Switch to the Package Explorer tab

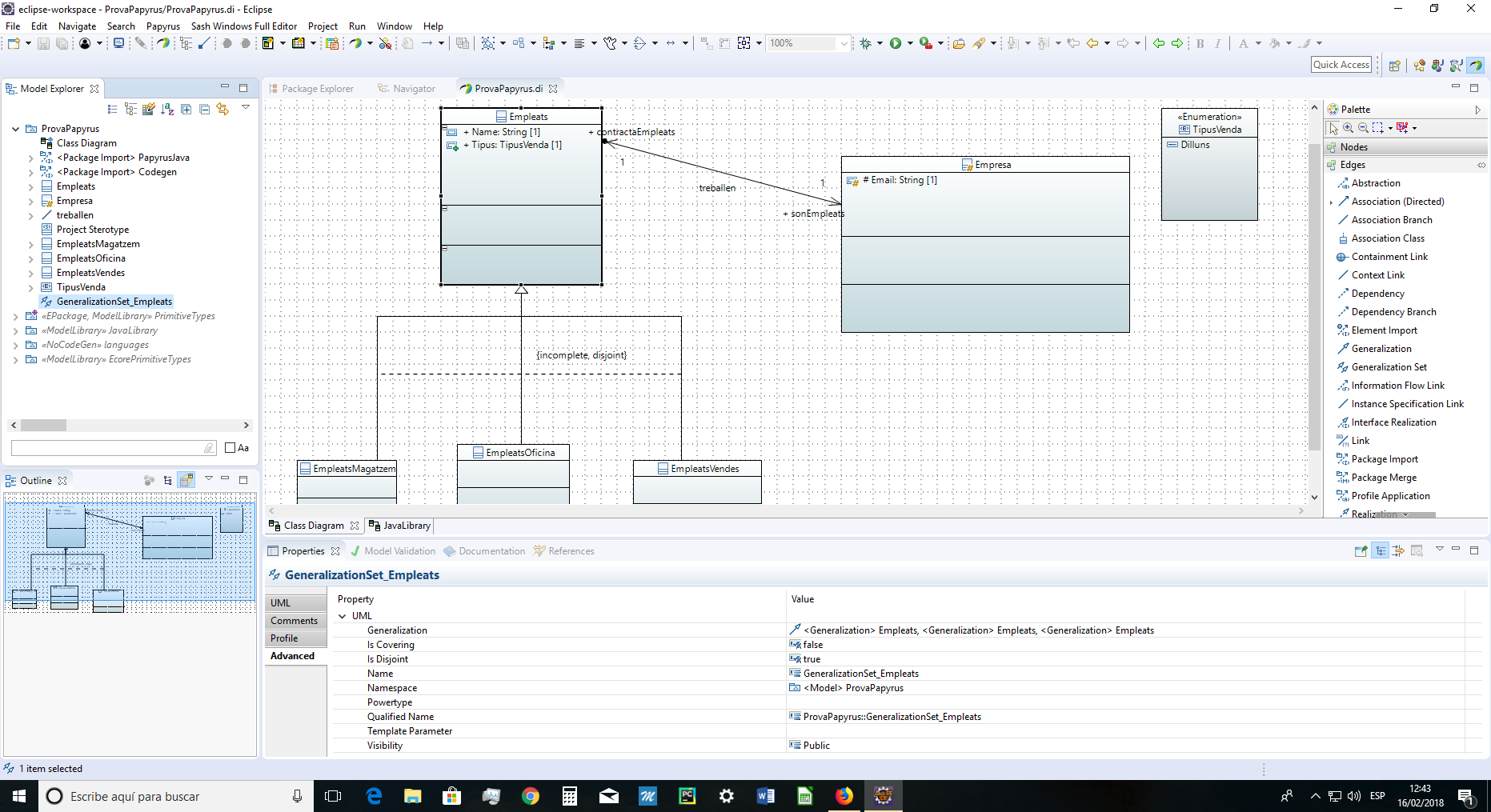click(311, 89)
